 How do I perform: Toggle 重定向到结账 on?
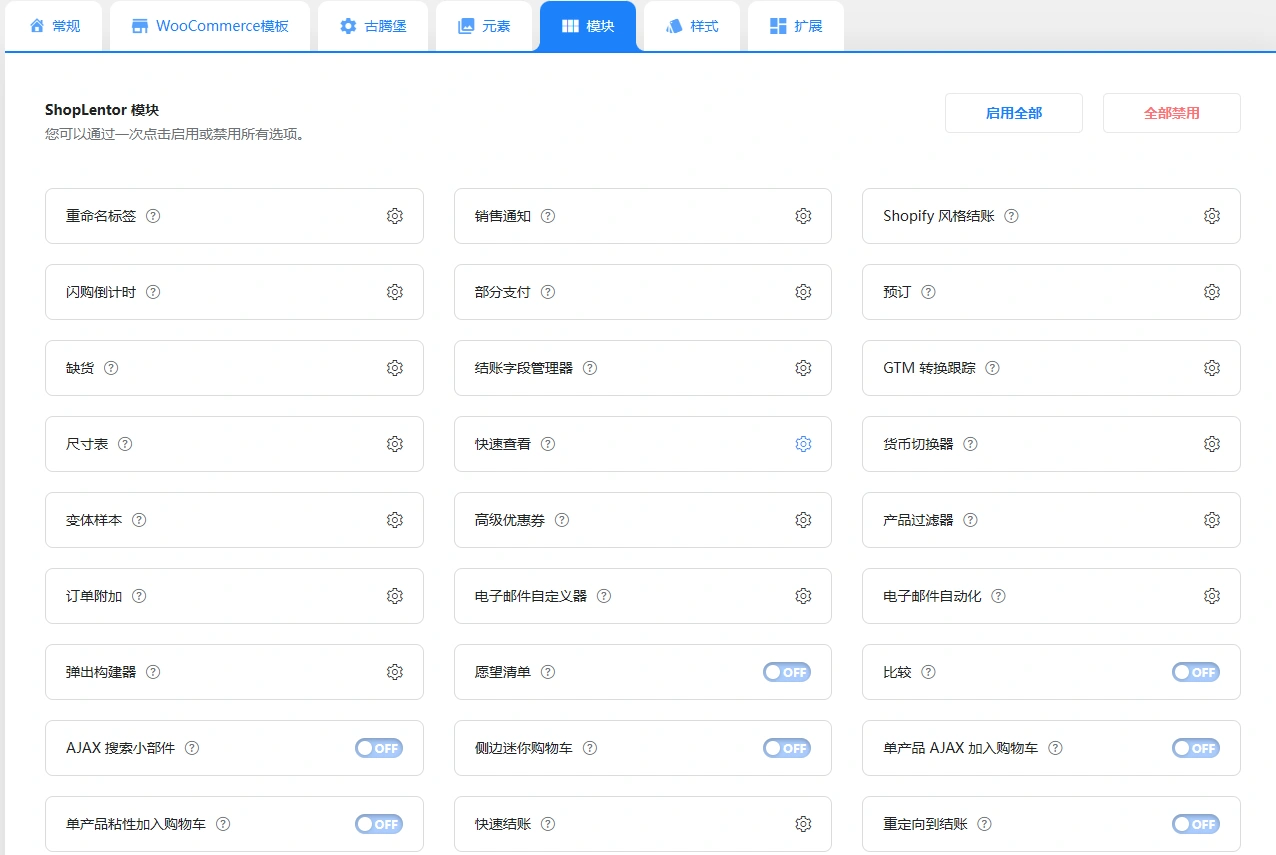(x=1195, y=823)
